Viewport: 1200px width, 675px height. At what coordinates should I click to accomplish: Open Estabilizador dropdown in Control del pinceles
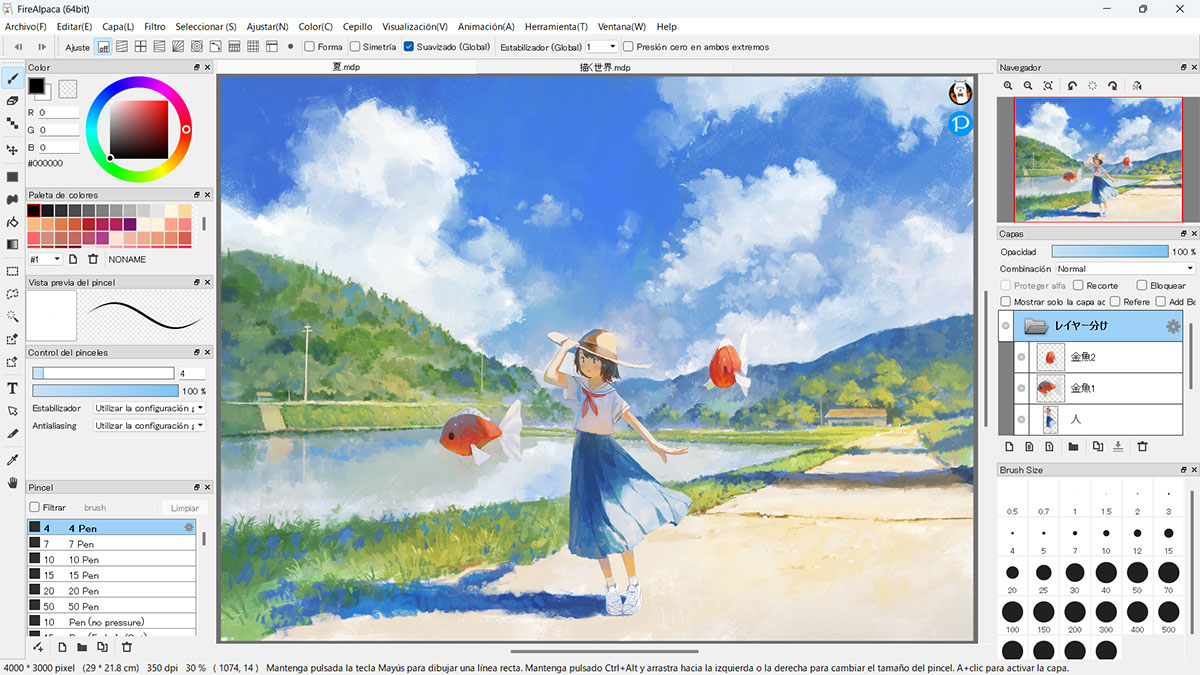point(149,408)
